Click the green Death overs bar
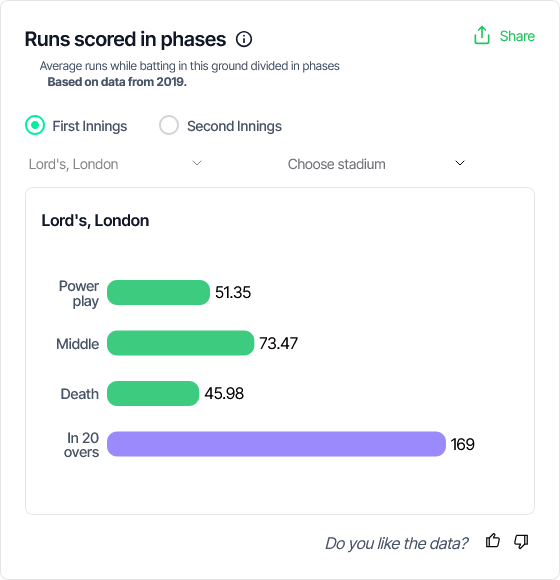The image size is (560, 580). click(x=153, y=394)
